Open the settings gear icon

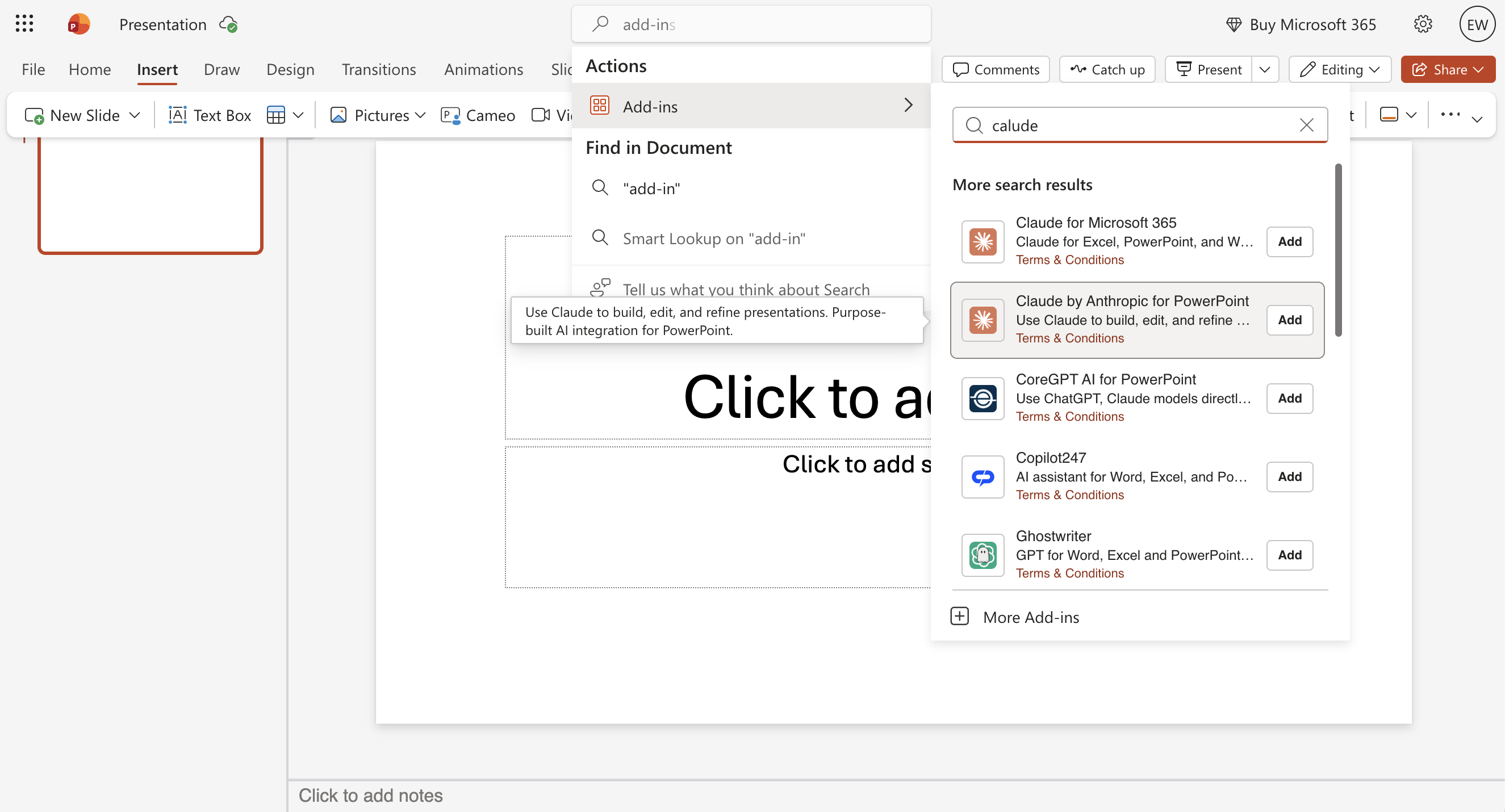coord(1423,24)
